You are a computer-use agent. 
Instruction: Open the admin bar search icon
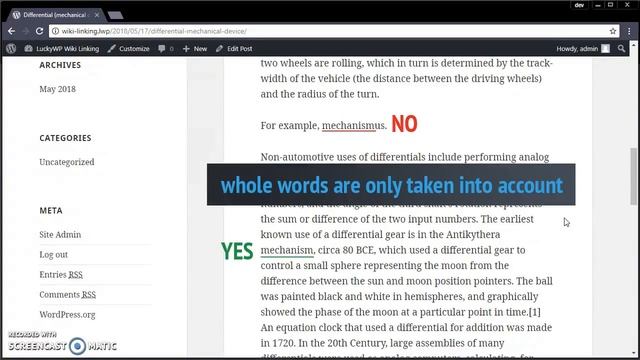pyautogui.click(x=621, y=49)
